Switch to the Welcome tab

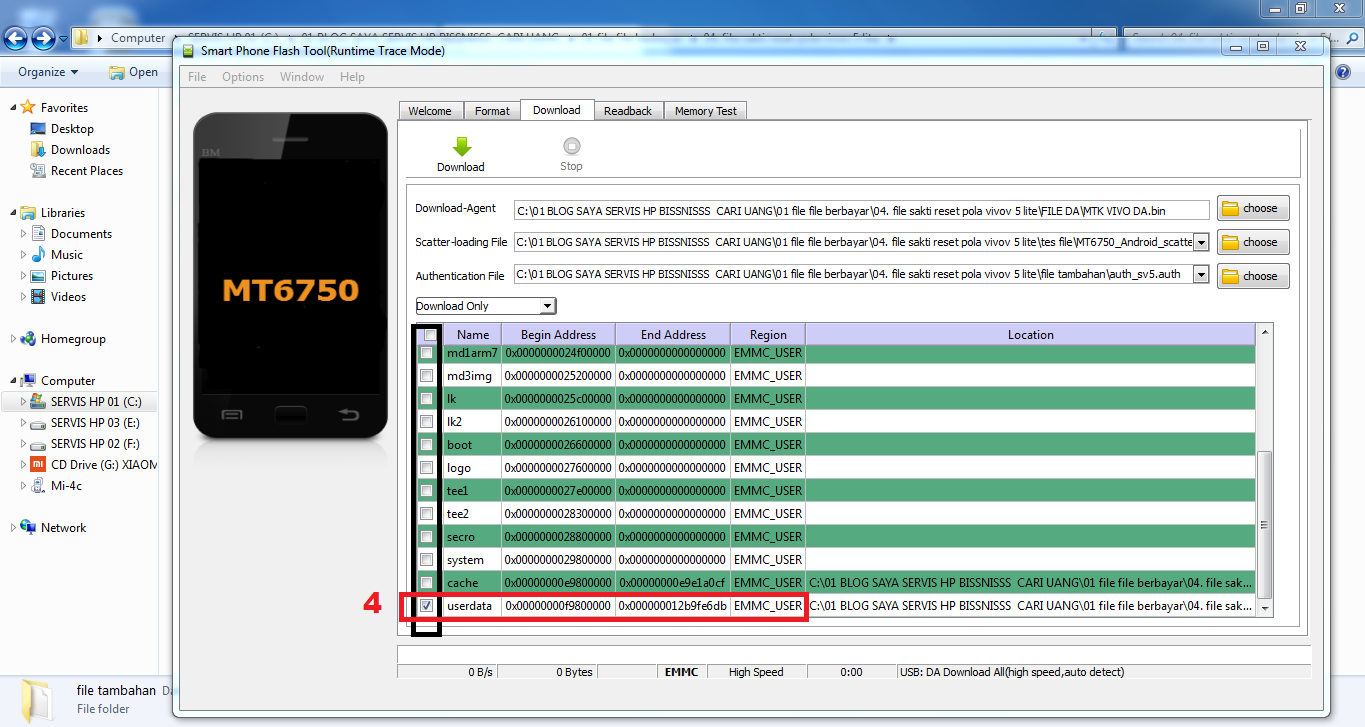click(x=430, y=111)
